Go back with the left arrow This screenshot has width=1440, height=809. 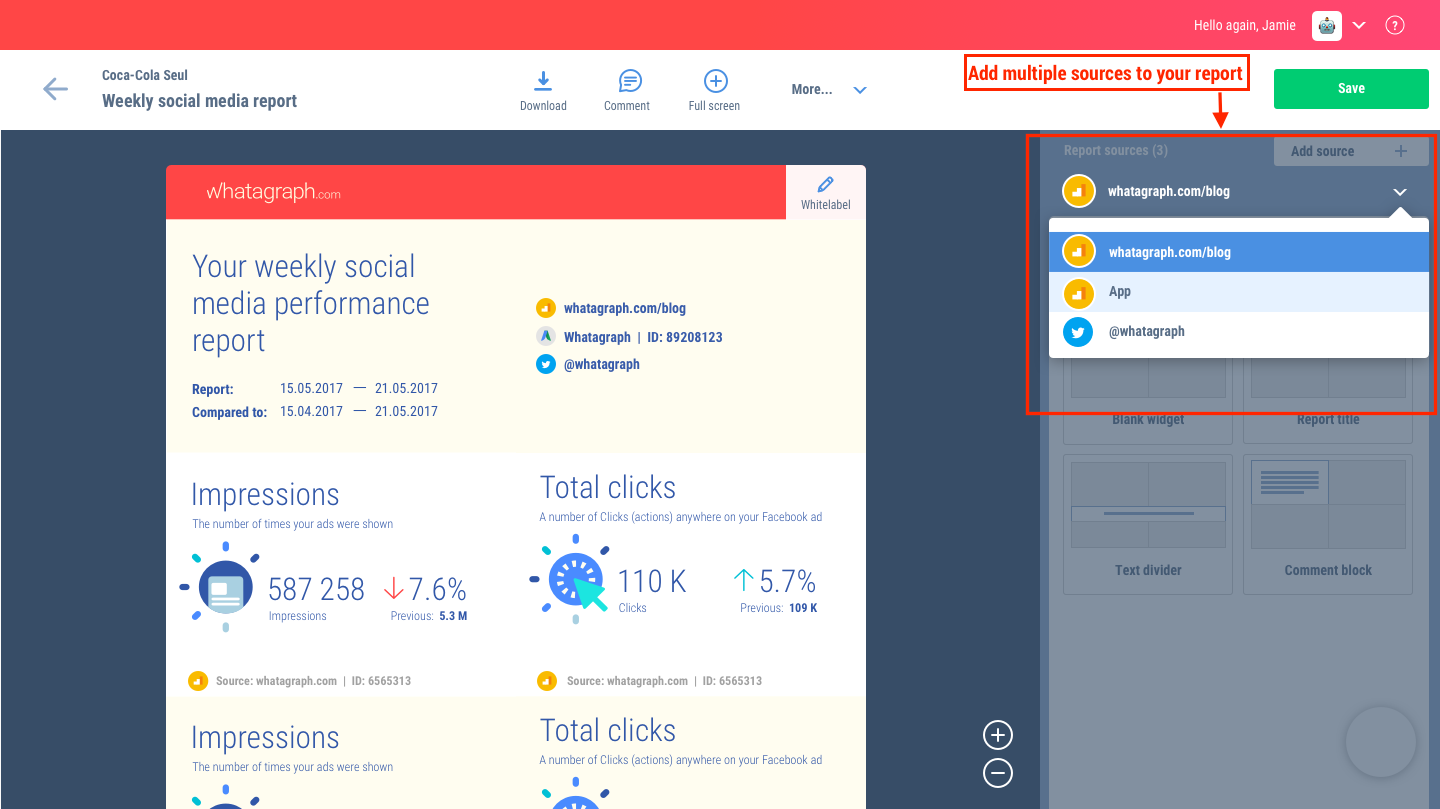[55, 89]
